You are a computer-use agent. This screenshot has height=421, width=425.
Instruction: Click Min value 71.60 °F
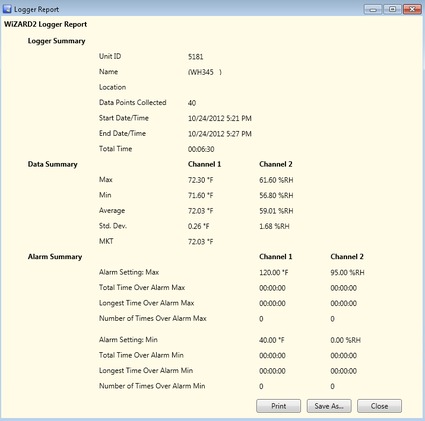pyautogui.click(x=200, y=195)
